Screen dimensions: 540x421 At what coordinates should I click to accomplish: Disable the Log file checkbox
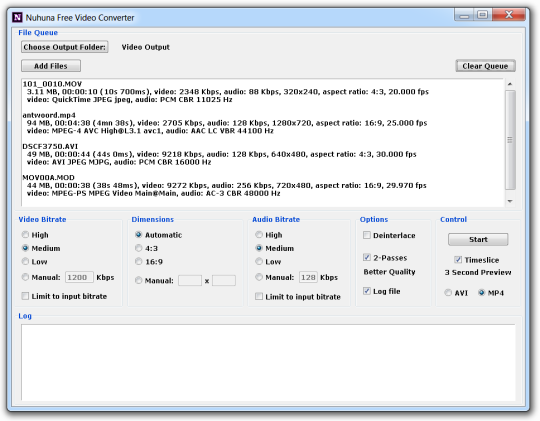click(367, 291)
